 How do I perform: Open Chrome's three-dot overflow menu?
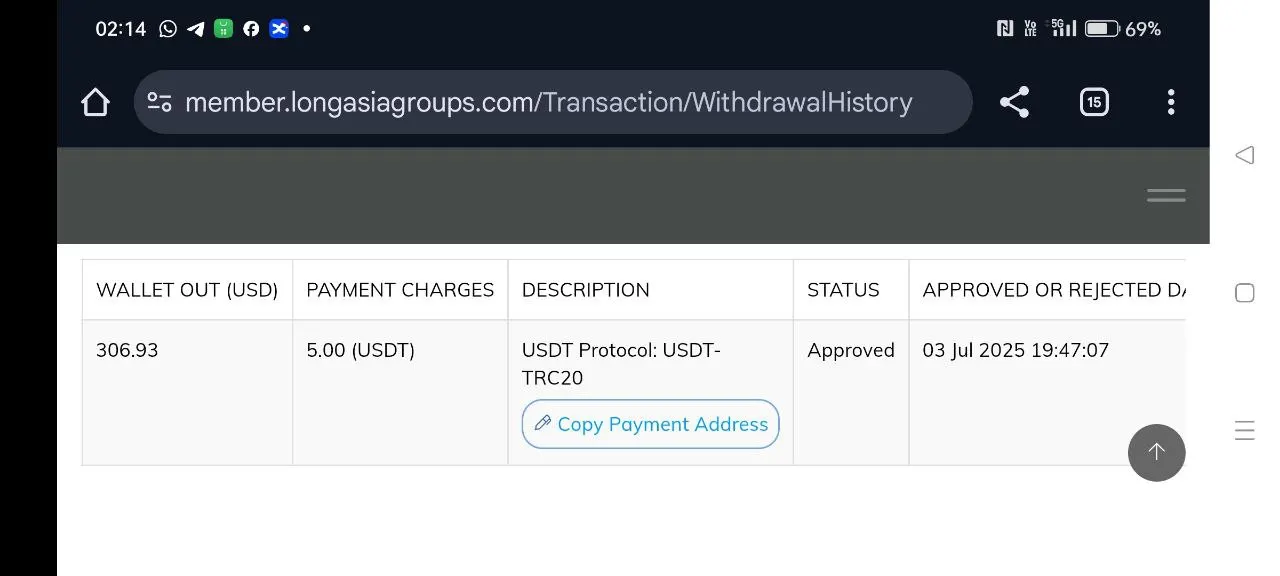pyautogui.click(x=1171, y=102)
